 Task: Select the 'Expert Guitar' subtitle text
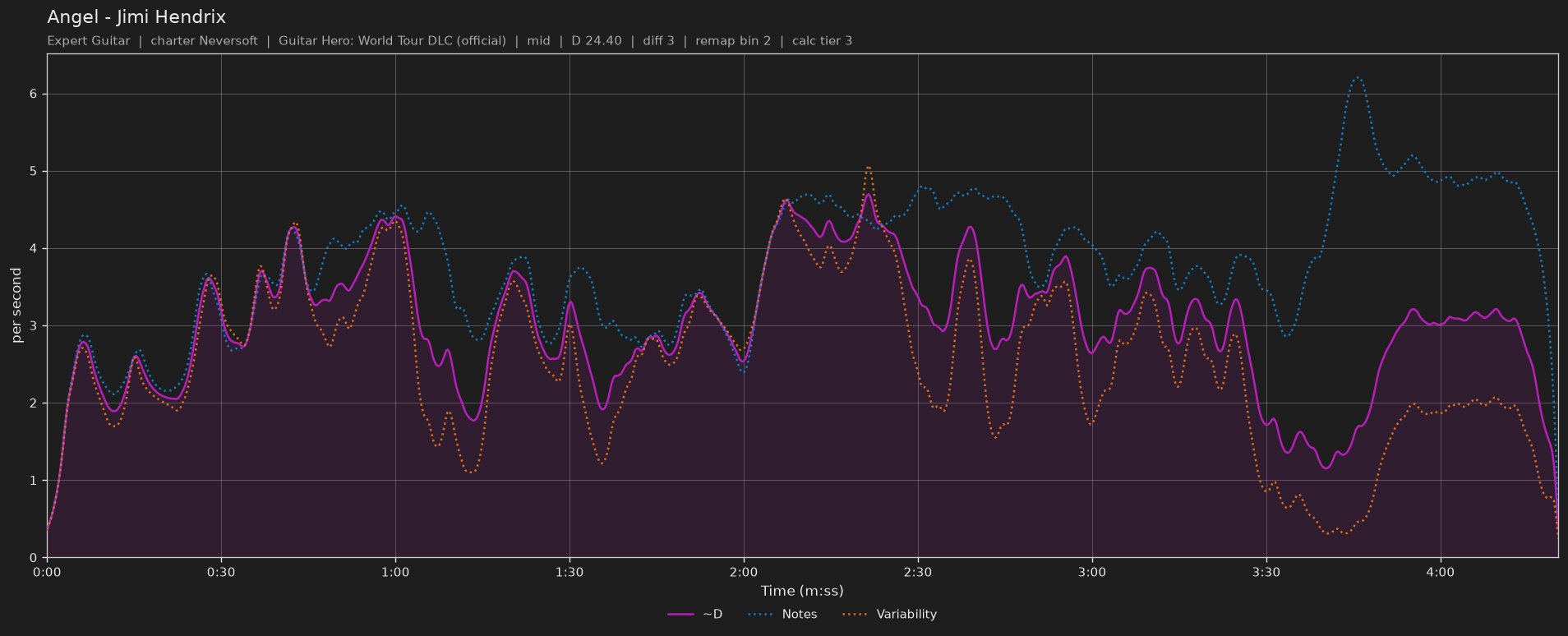(89, 40)
